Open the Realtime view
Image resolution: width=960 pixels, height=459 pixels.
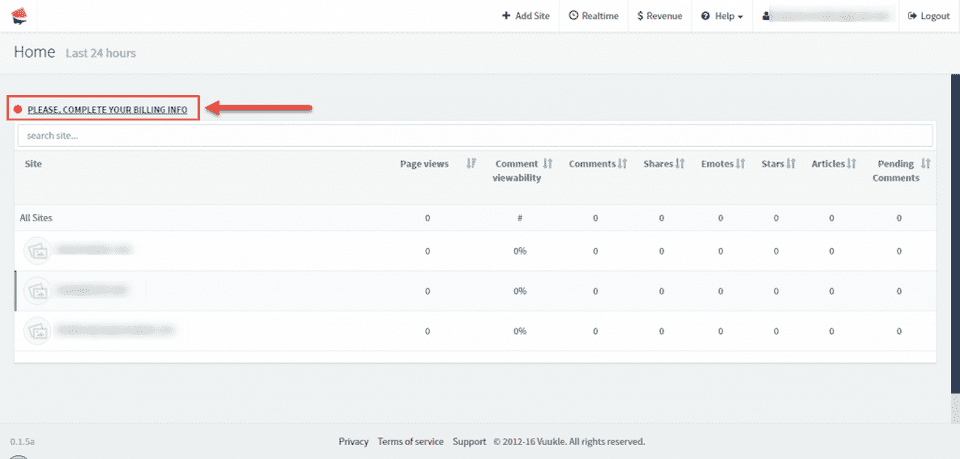pyautogui.click(x=593, y=16)
